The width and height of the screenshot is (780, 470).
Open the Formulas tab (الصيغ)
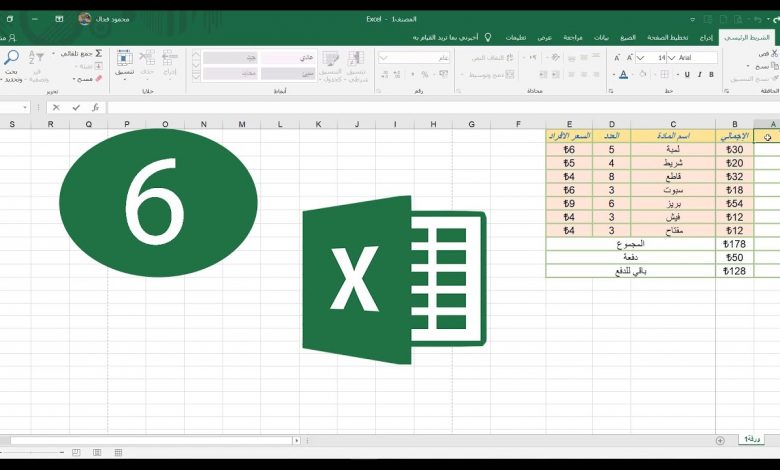628,37
